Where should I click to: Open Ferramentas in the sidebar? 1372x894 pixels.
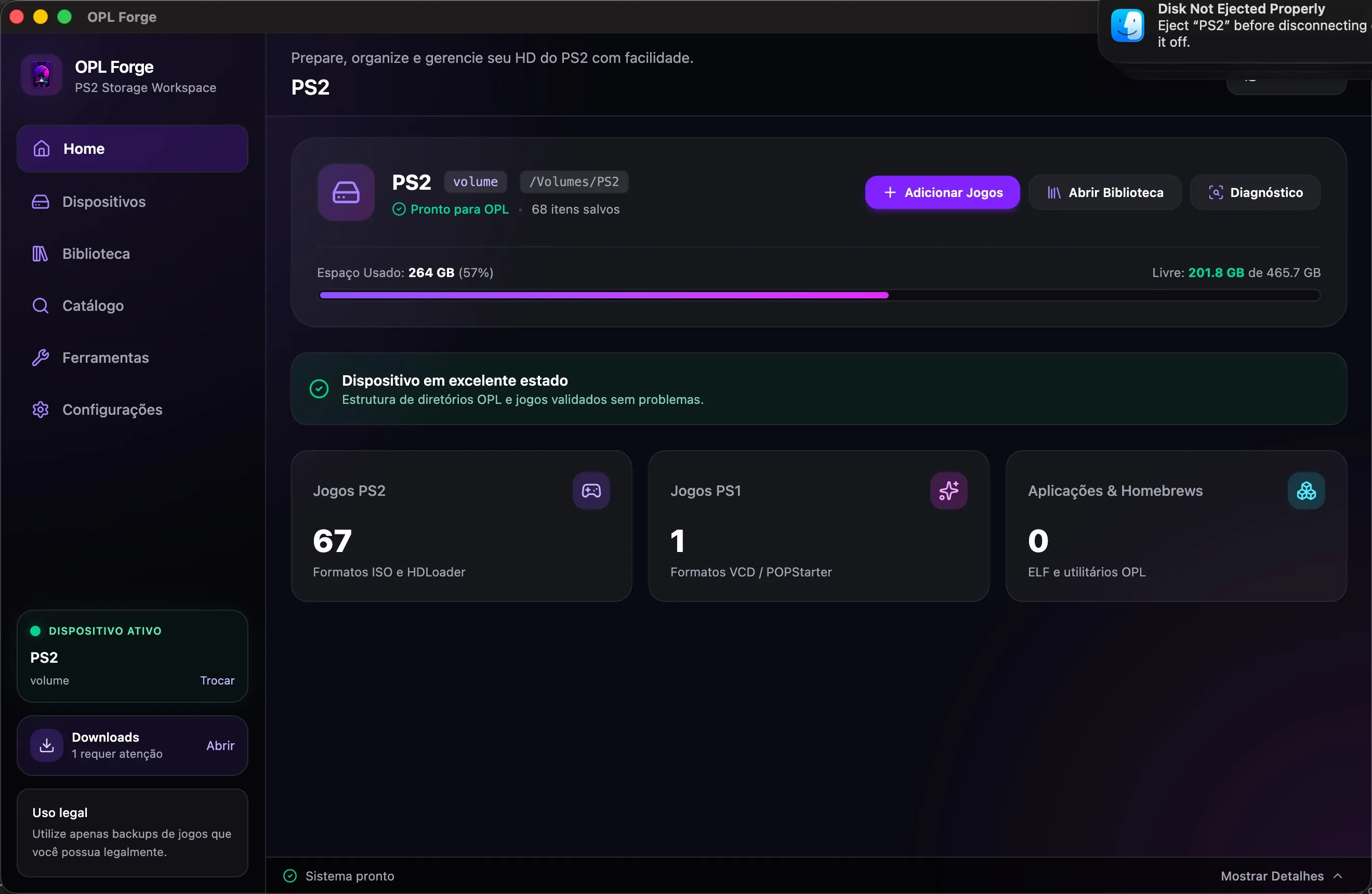[x=133, y=358]
